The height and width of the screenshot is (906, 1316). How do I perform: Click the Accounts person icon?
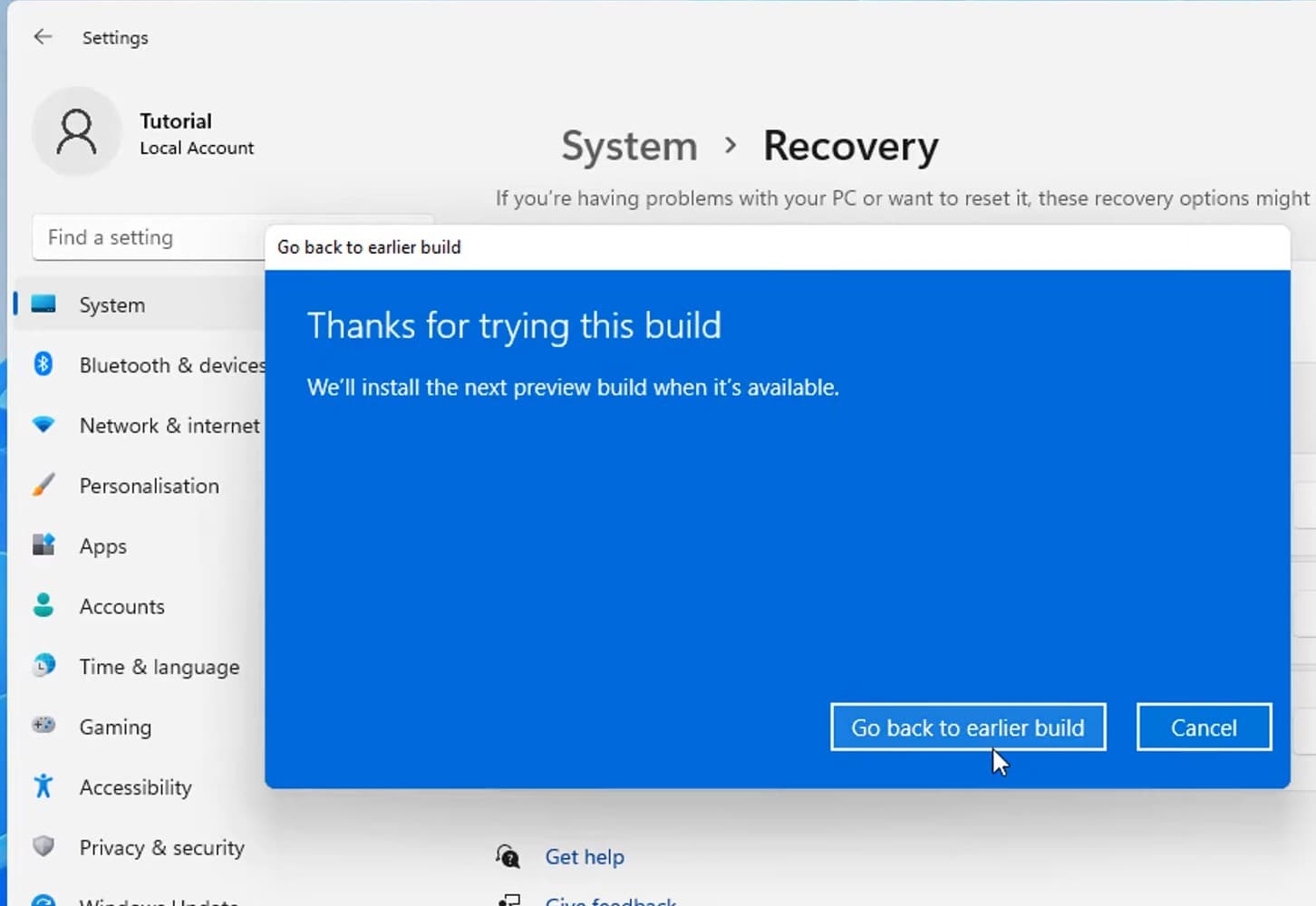44,606
